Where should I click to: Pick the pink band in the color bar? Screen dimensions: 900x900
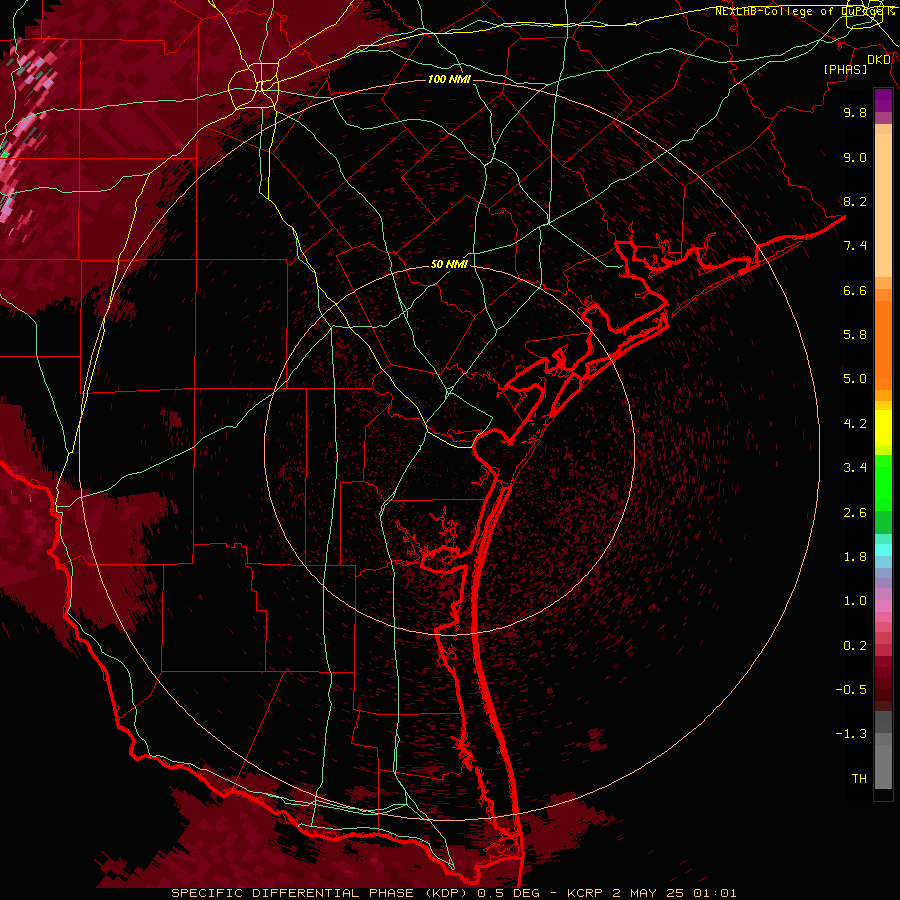(883, 606)
